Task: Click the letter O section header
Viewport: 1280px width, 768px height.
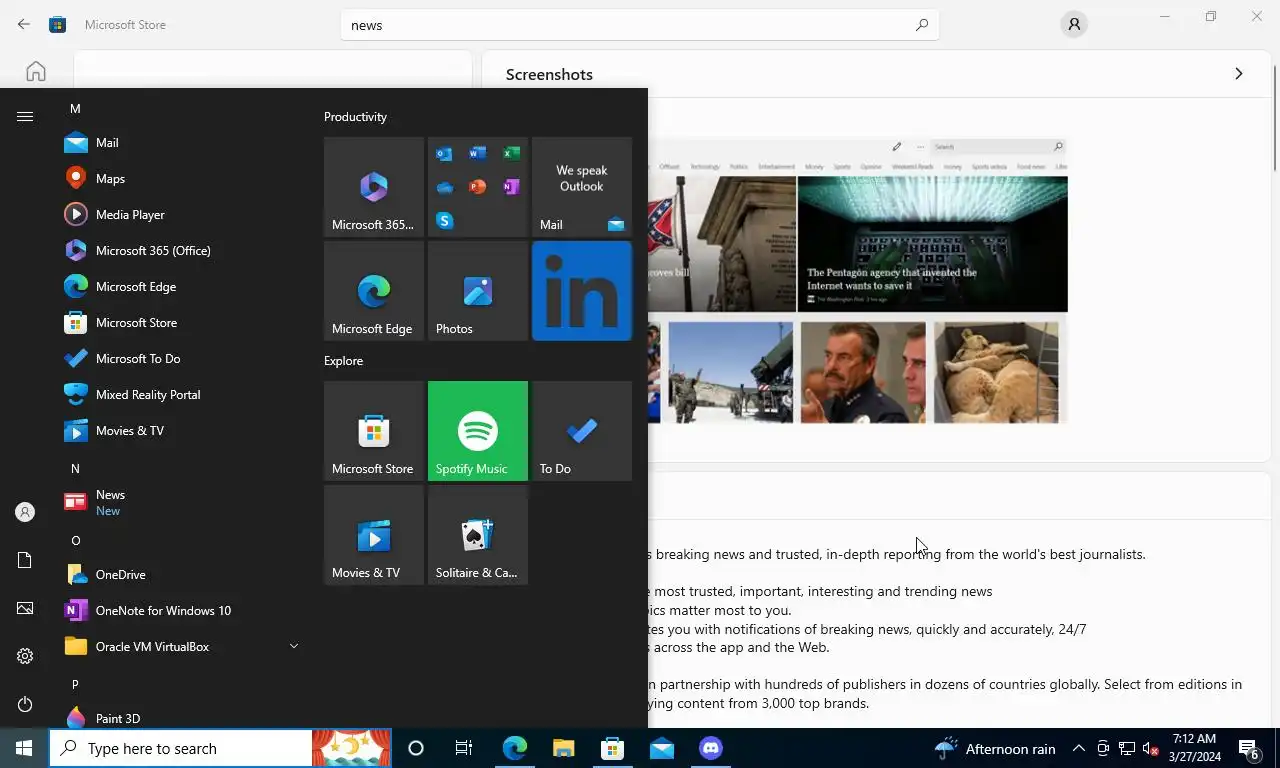Action: pyautogui.click(x=75, y=540)
